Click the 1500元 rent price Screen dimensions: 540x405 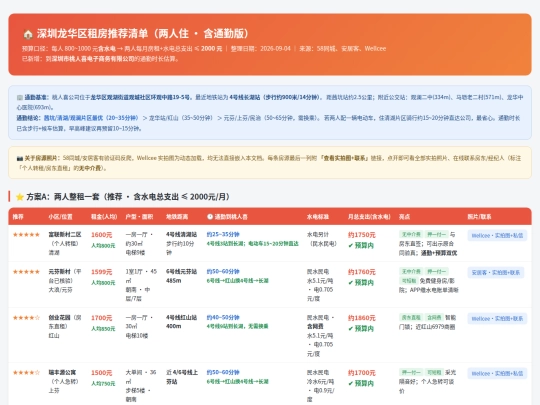click(x=102, y=373)
